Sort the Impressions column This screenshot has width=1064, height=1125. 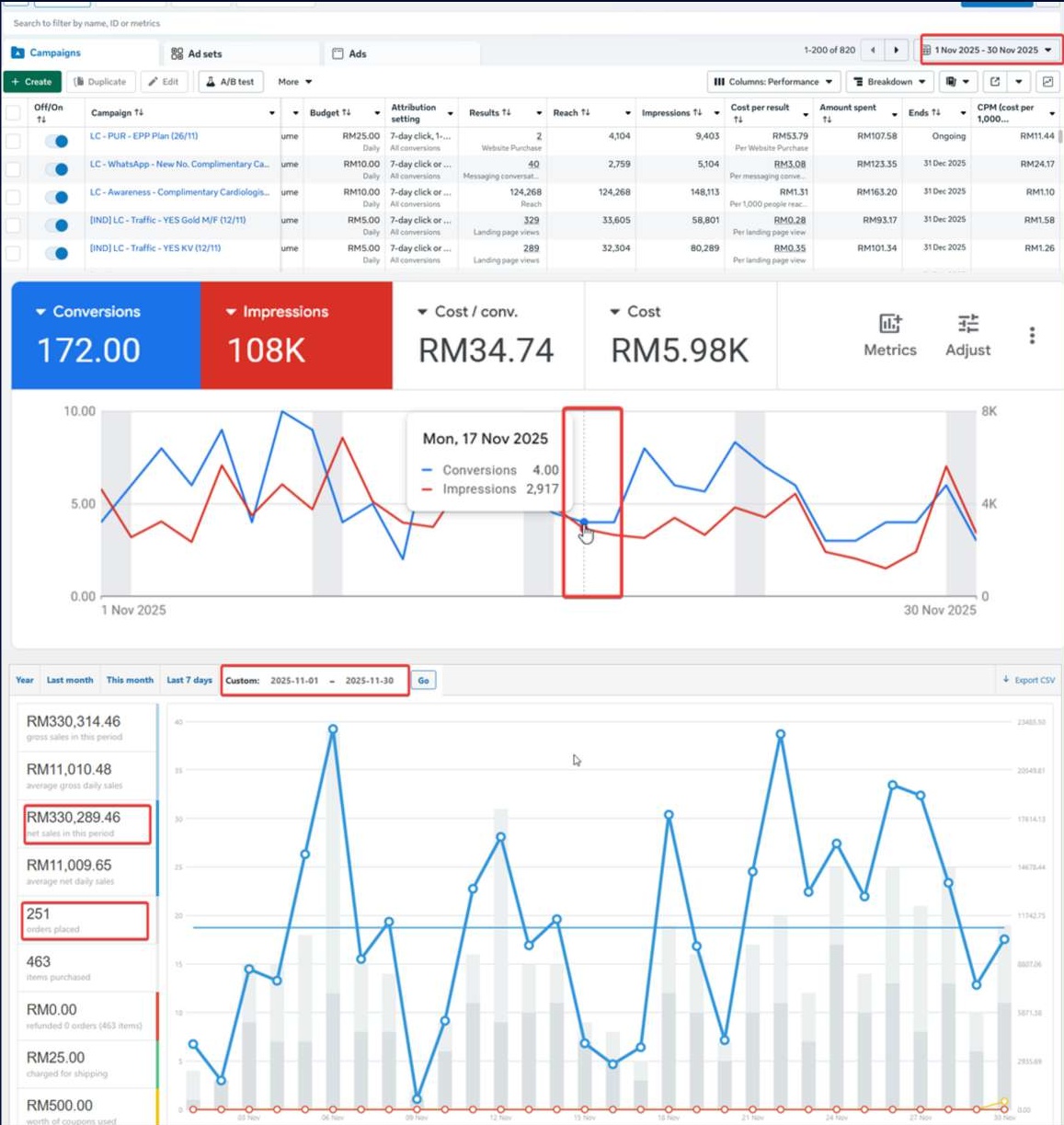pos(697,112)
